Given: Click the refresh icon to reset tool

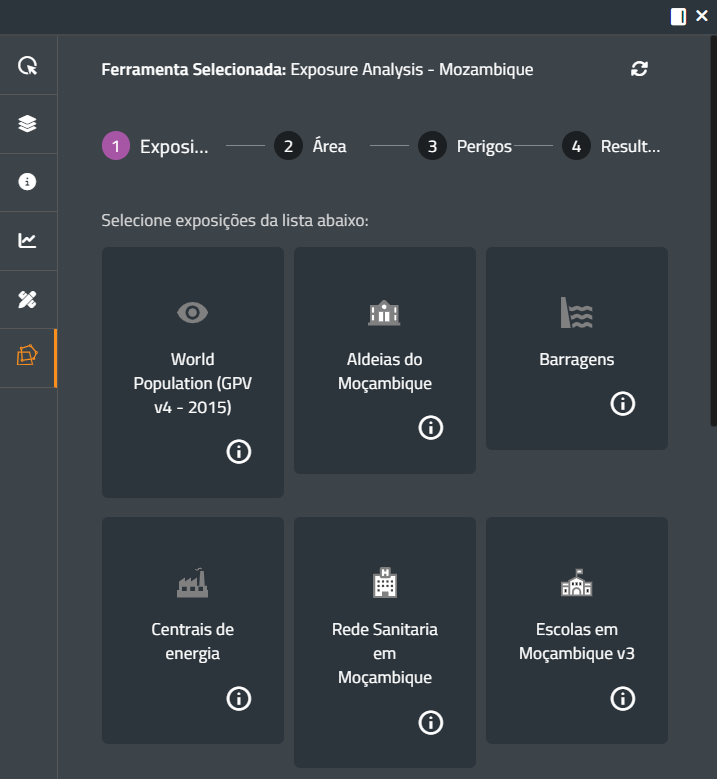Looking at the screenshot, I should 639,69.
